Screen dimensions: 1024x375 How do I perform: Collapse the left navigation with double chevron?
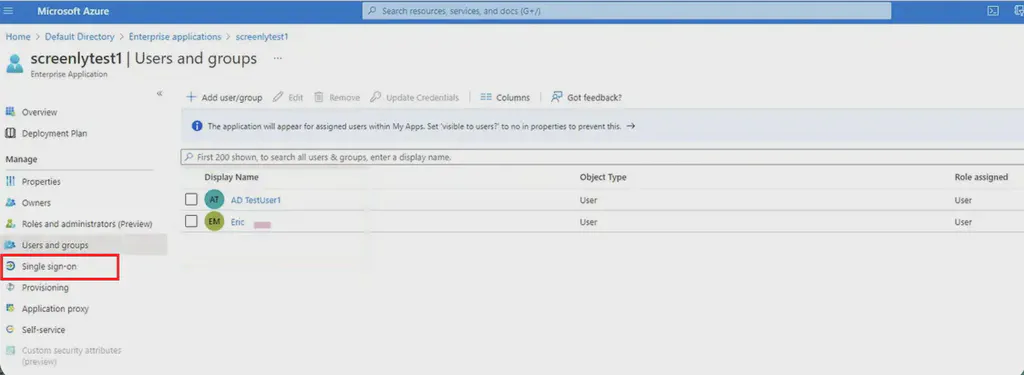159,93
